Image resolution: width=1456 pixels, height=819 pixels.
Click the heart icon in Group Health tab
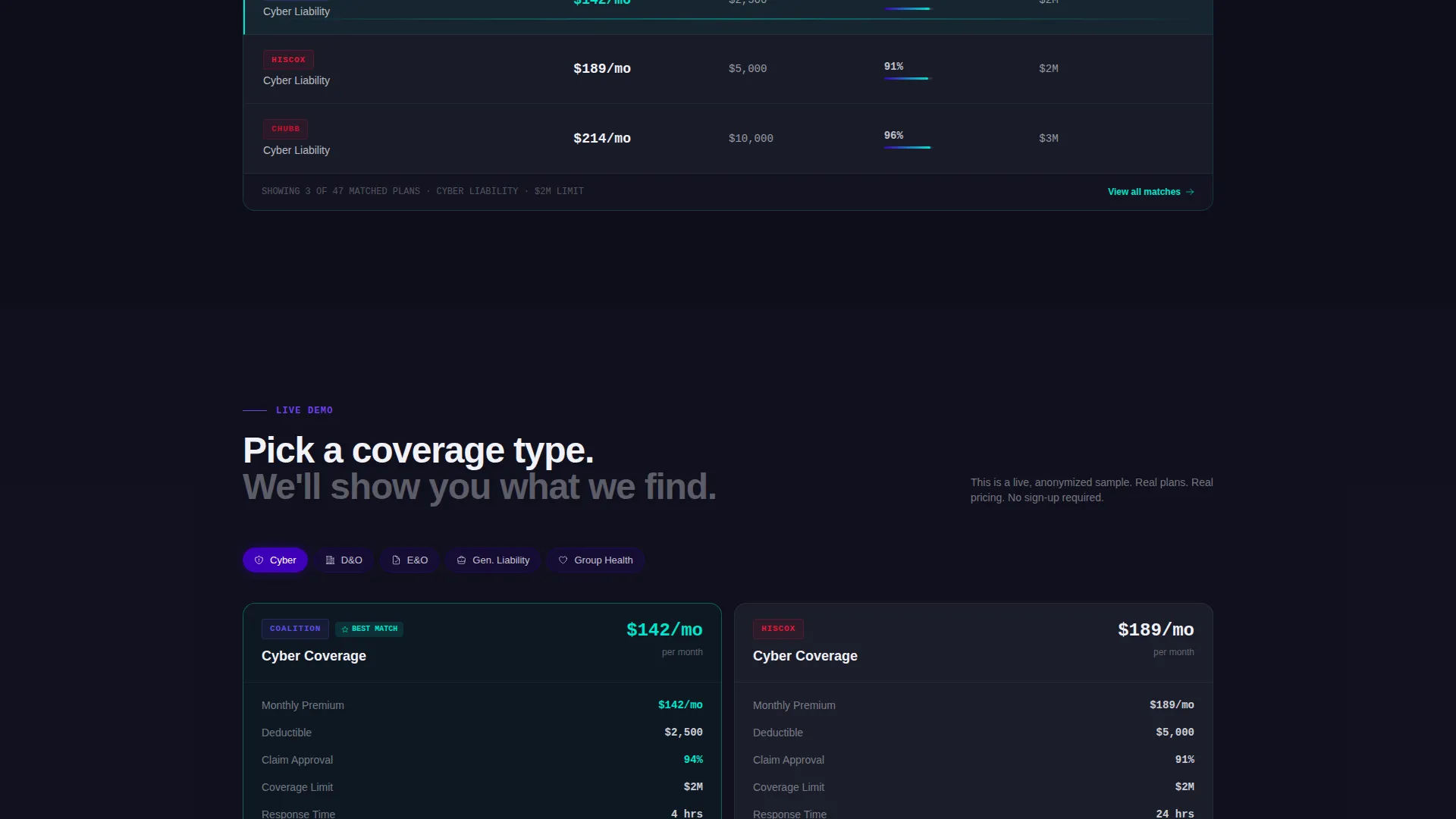pyautogui.click(x=563, y=560)
